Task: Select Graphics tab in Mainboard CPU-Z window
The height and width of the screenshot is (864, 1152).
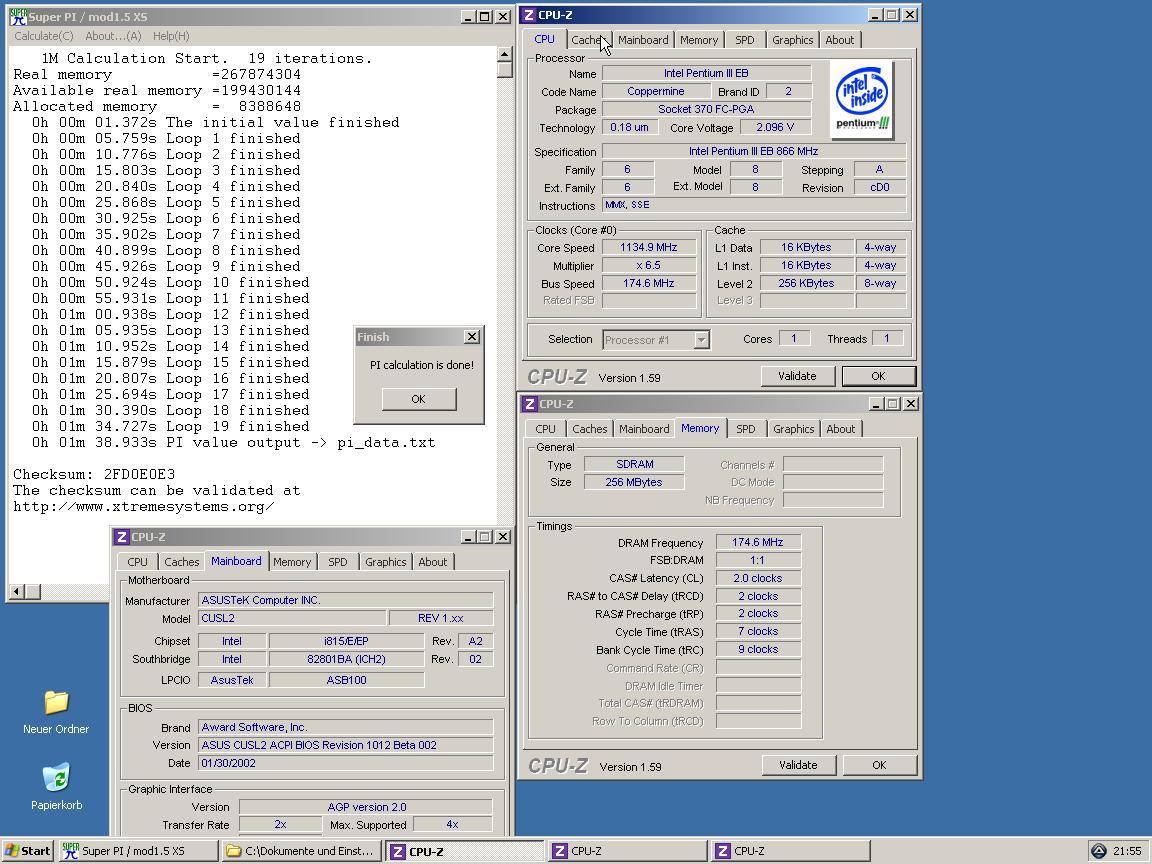Action: tap(386, 562)
